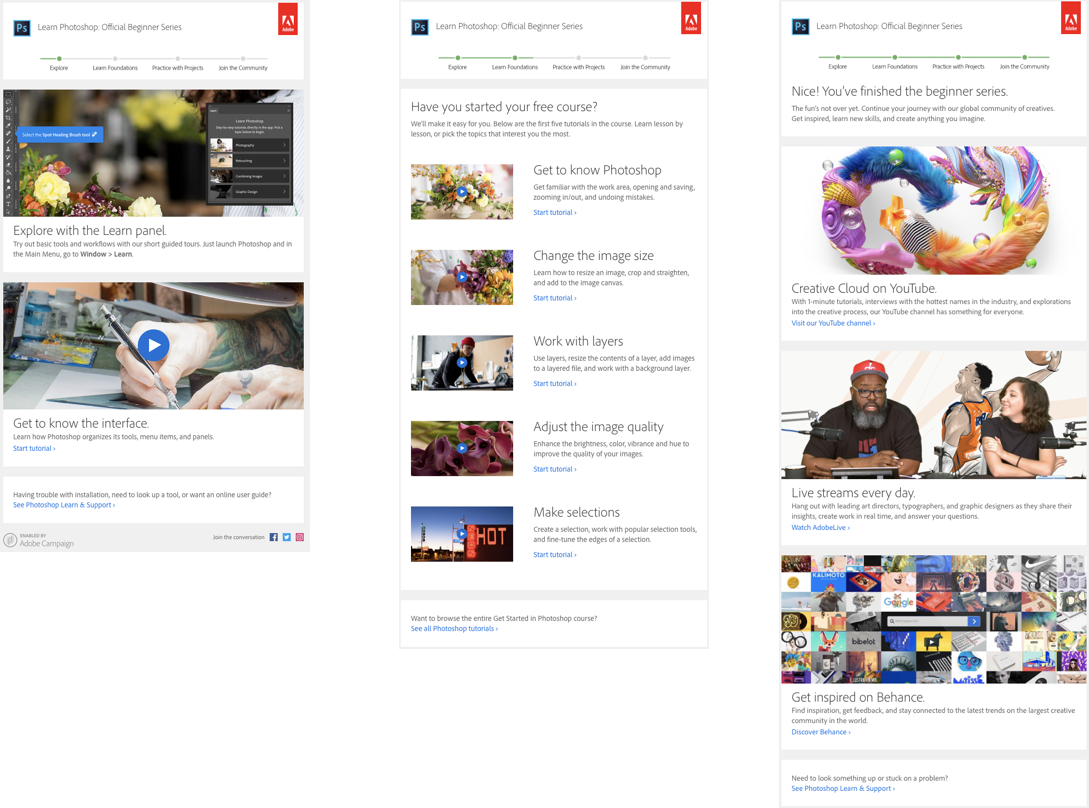Play the Change the image size video
Image resolution: width=1089 pixels, height=808 pixels.
pyautogui.click(x=462, y=277)
